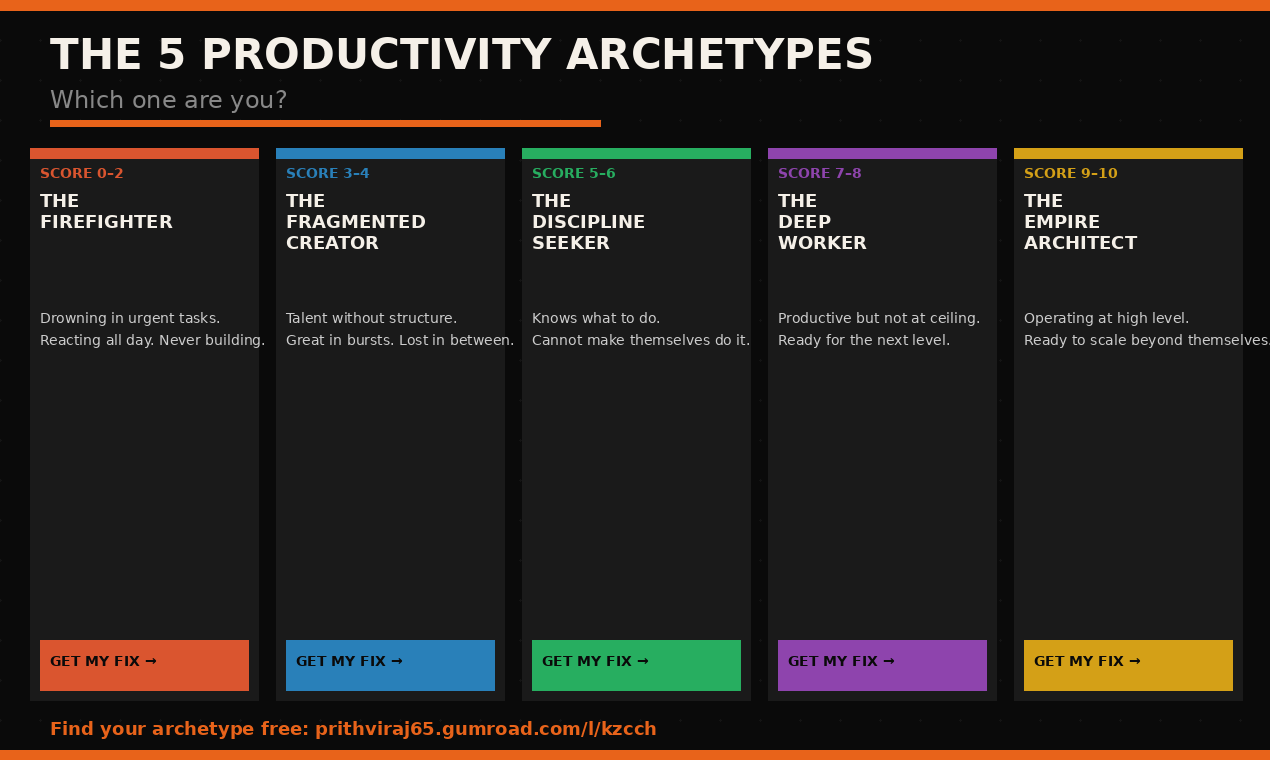Open the prithviraj65.gumroad.com/l/kzcch link
The image size is (1270, 760).
point(486,728)
